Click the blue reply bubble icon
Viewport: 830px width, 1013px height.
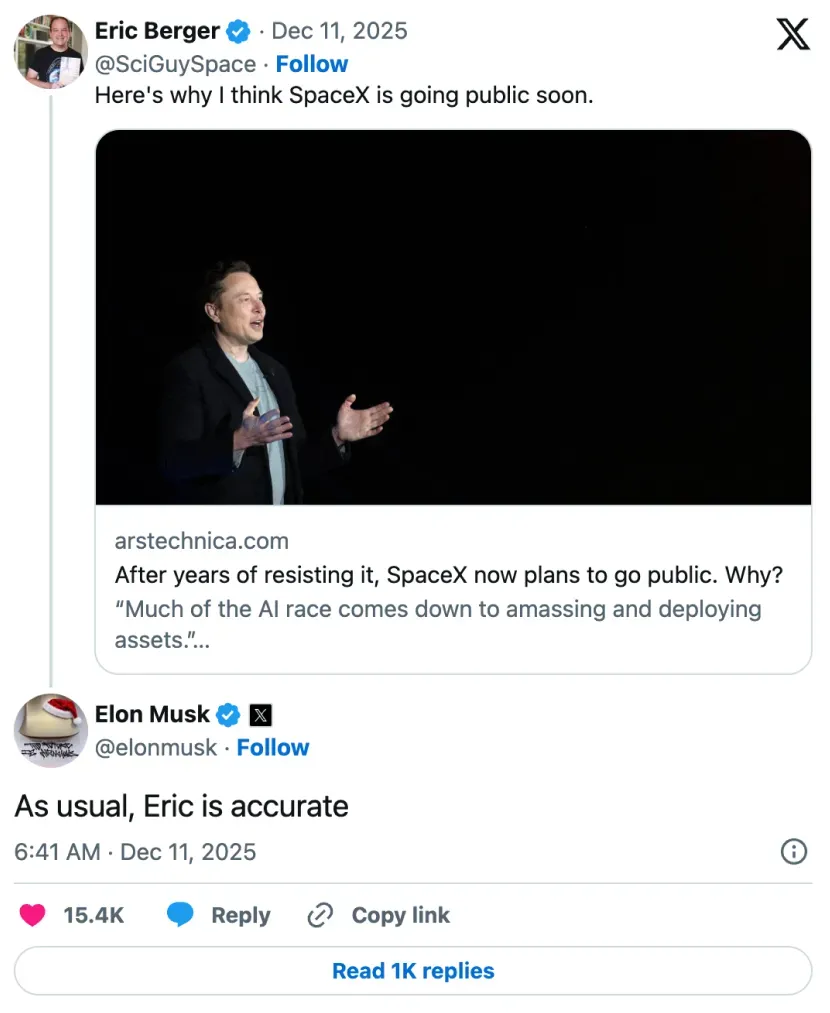click(x=180, y=915)
